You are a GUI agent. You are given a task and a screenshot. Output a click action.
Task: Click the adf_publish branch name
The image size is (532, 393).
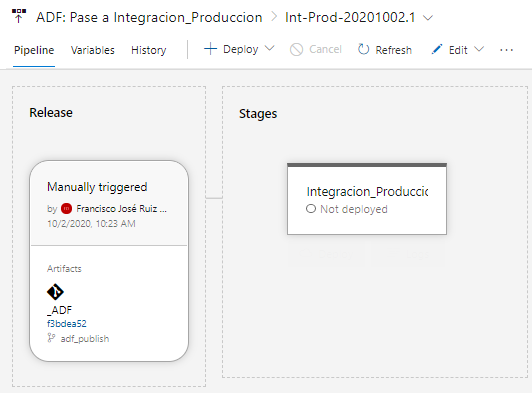tap(85, 339)
